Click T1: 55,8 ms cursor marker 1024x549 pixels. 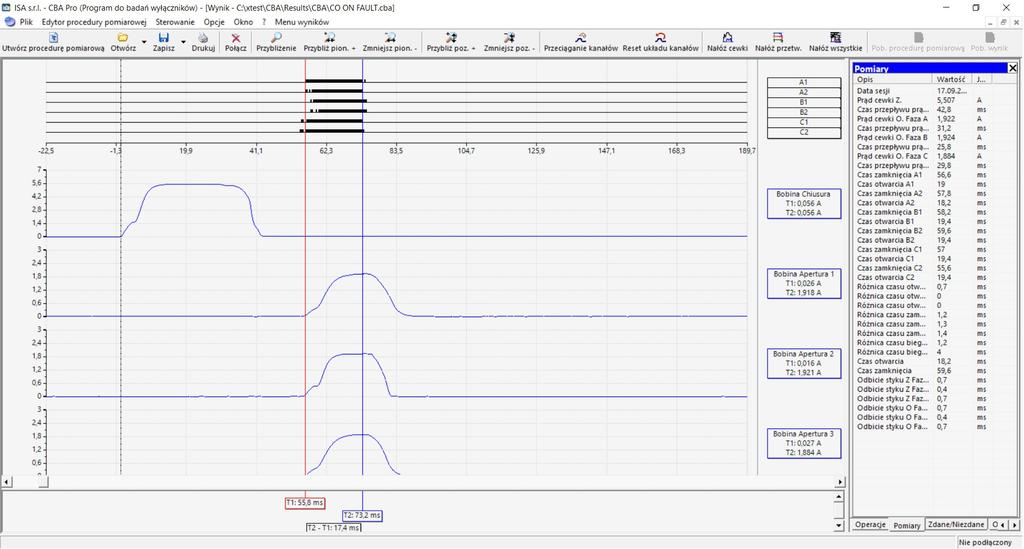click(305, 503)
